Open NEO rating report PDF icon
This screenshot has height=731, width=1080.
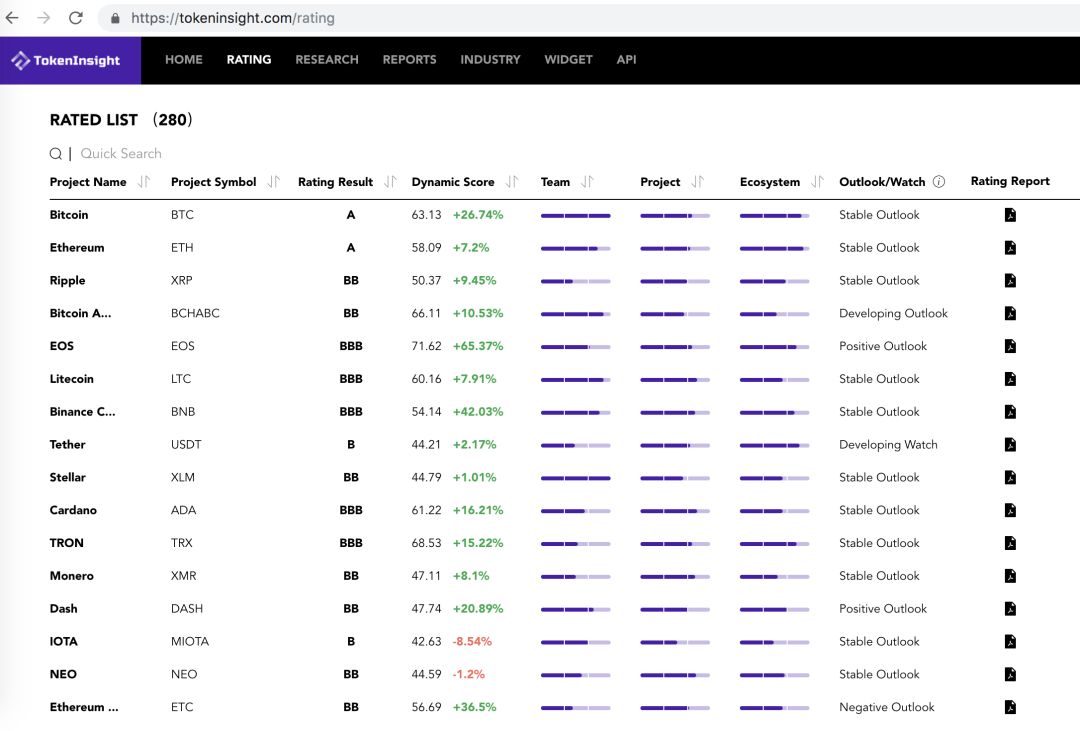(1010, 675)
